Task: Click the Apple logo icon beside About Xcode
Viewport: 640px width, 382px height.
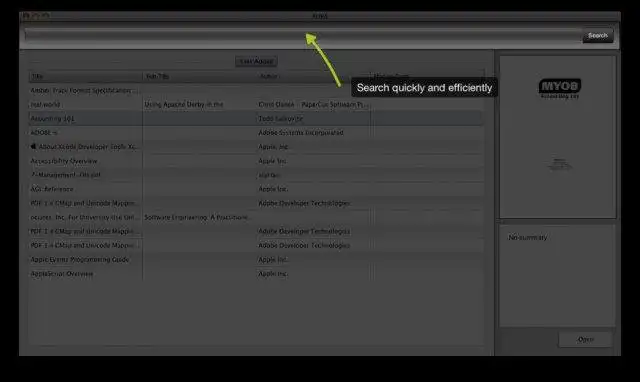Action: pyautogui.click(x=33, y=146)
